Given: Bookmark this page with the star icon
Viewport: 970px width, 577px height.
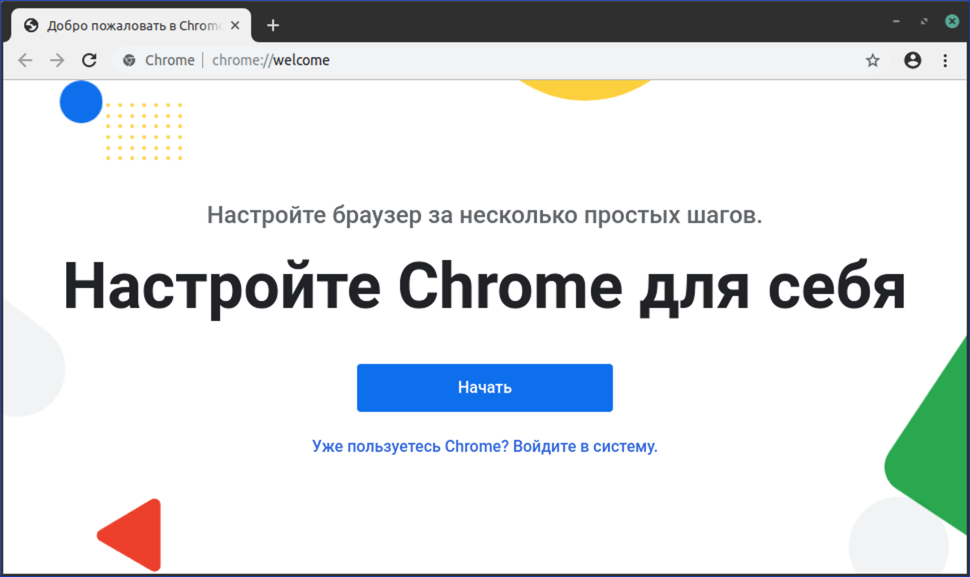Looking at the screenshot, I should point(872,60).
